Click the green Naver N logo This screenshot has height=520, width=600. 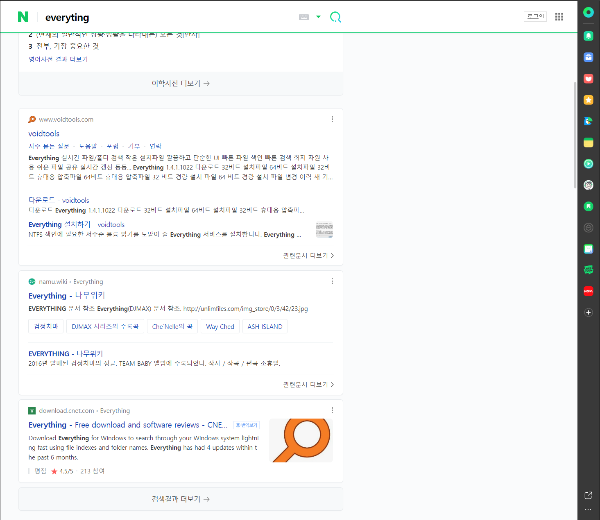(x=23, y=17)
